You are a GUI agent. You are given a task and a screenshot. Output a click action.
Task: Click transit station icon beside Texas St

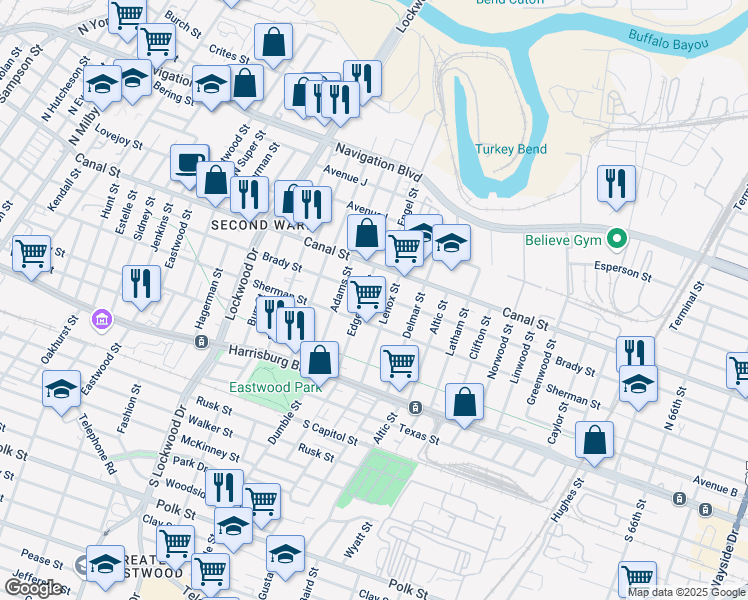coord(416,407)
